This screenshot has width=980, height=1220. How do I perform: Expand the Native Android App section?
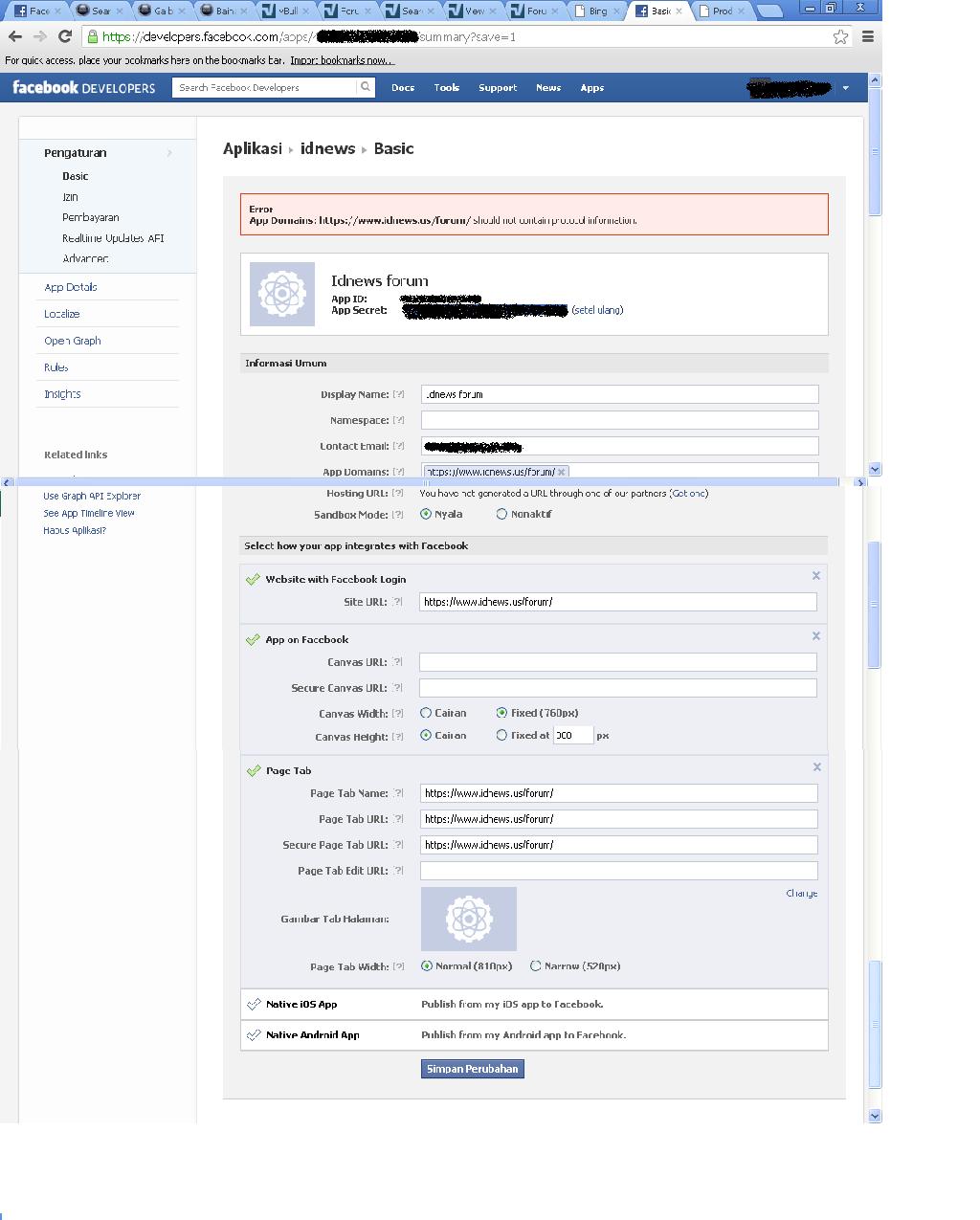(x=312, y=1035)
